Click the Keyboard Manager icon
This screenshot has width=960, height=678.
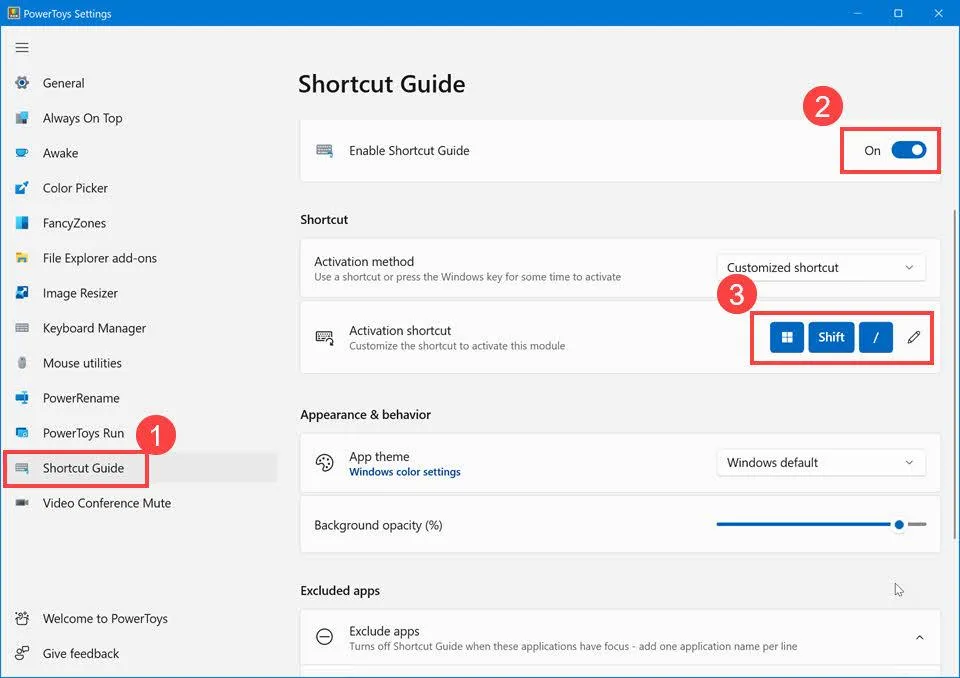[22, 328]
